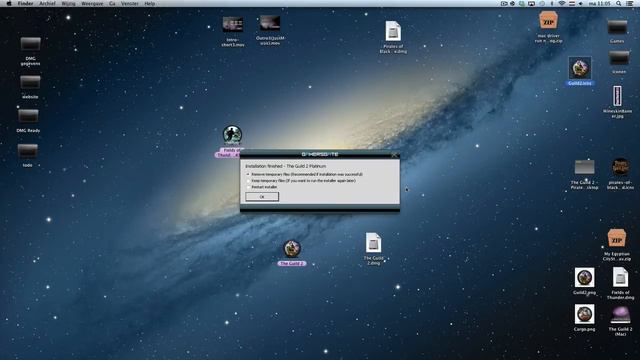The image size is (640, 360).
Task: Open the Help menu
Action: (x=150, y=3)
